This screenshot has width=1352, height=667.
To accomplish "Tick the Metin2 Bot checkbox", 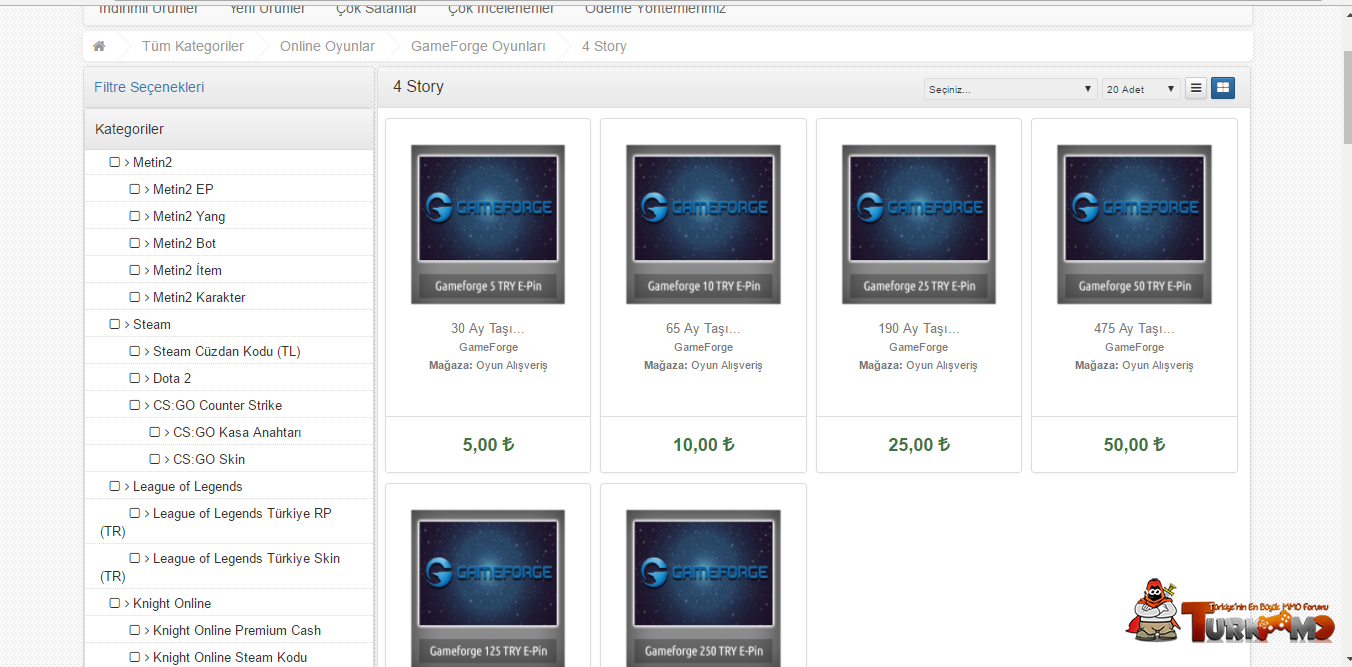I will (x=135, y=243).
